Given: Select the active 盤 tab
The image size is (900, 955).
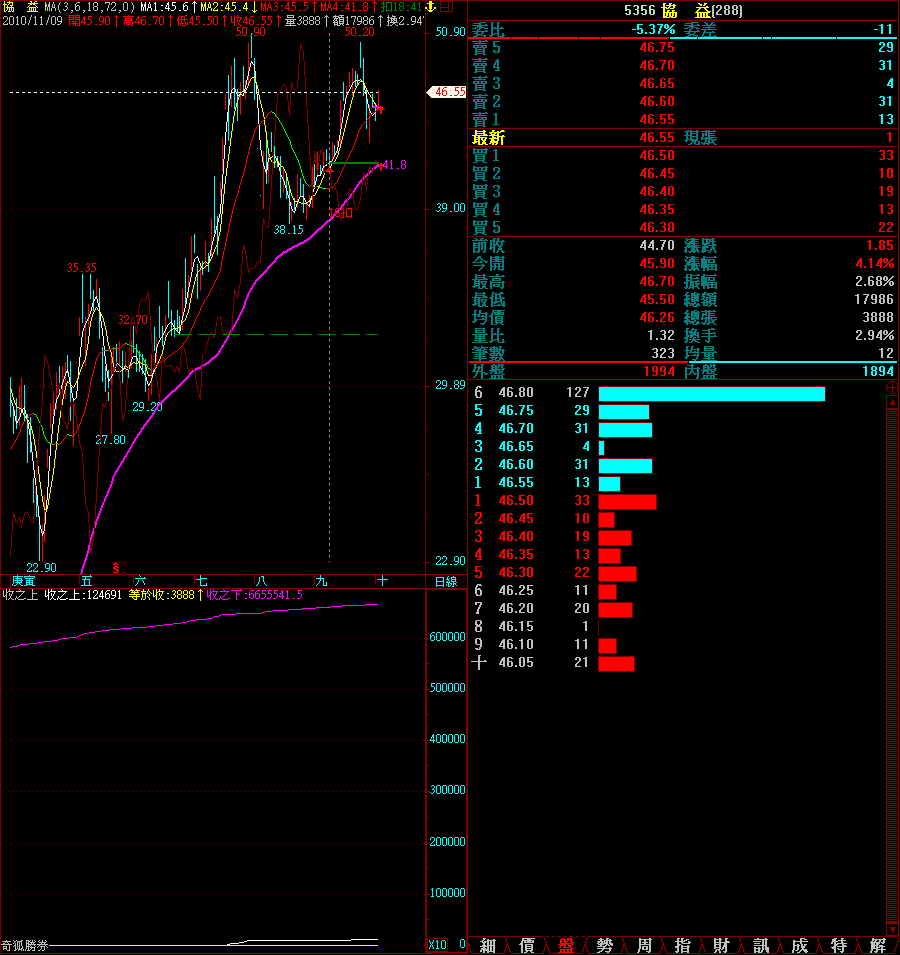Looking at the screenshot, I should [x=566, y=945].
